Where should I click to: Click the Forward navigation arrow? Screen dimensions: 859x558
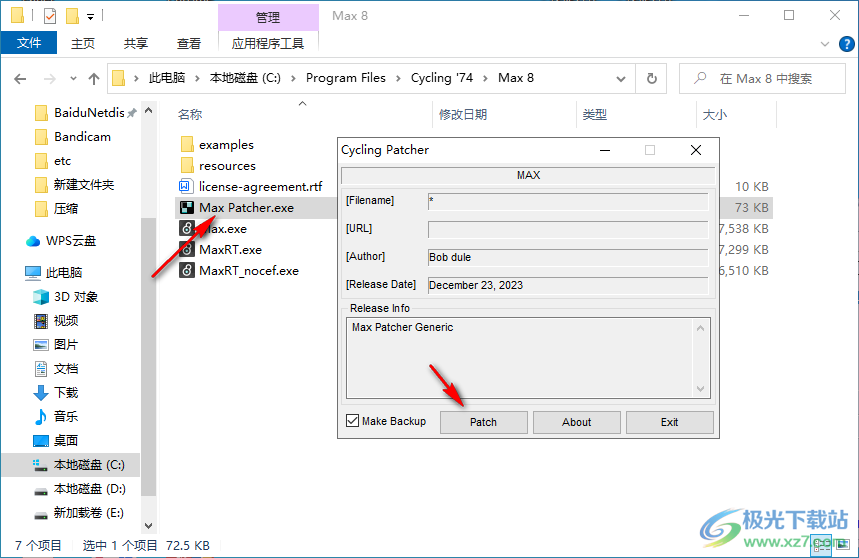click(x=50, y=79)
